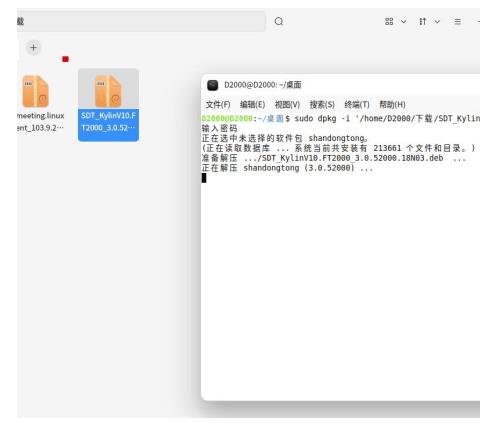Click the 输入密码 line in terminal
This screenshot has height=423, width=480.
pyautogui.click(x=219, y=128)
